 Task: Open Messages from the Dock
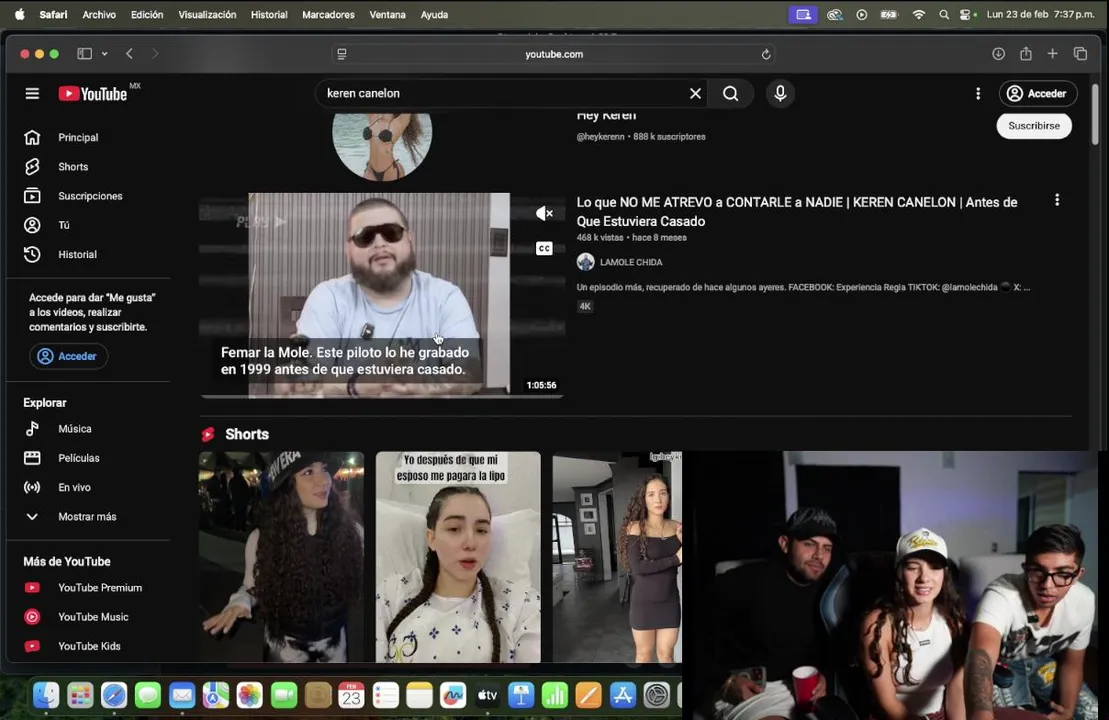coord(148,696)
